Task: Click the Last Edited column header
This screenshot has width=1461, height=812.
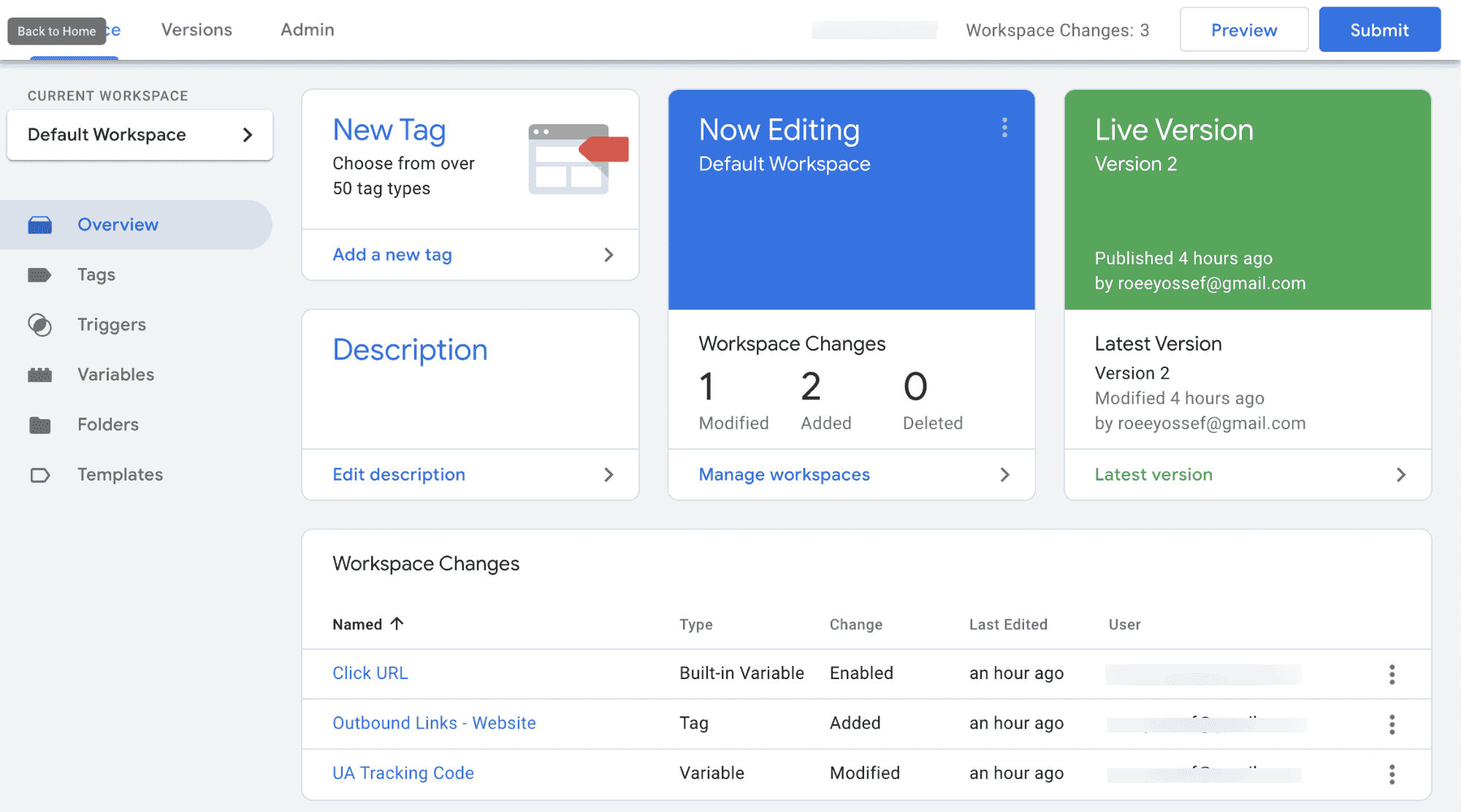Action: [1008, 624]
